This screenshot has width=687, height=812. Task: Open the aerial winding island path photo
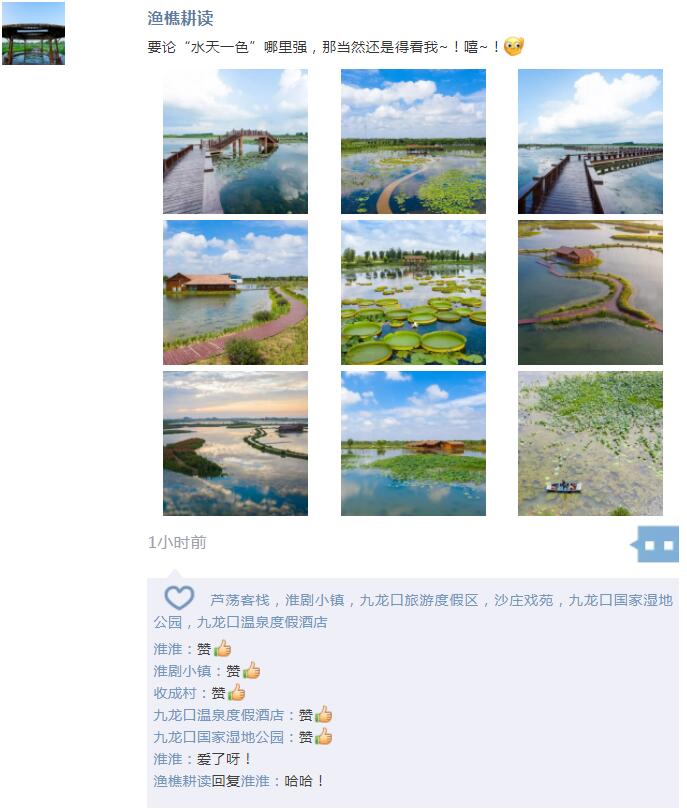pyautogui.click(x=590, y=293)
